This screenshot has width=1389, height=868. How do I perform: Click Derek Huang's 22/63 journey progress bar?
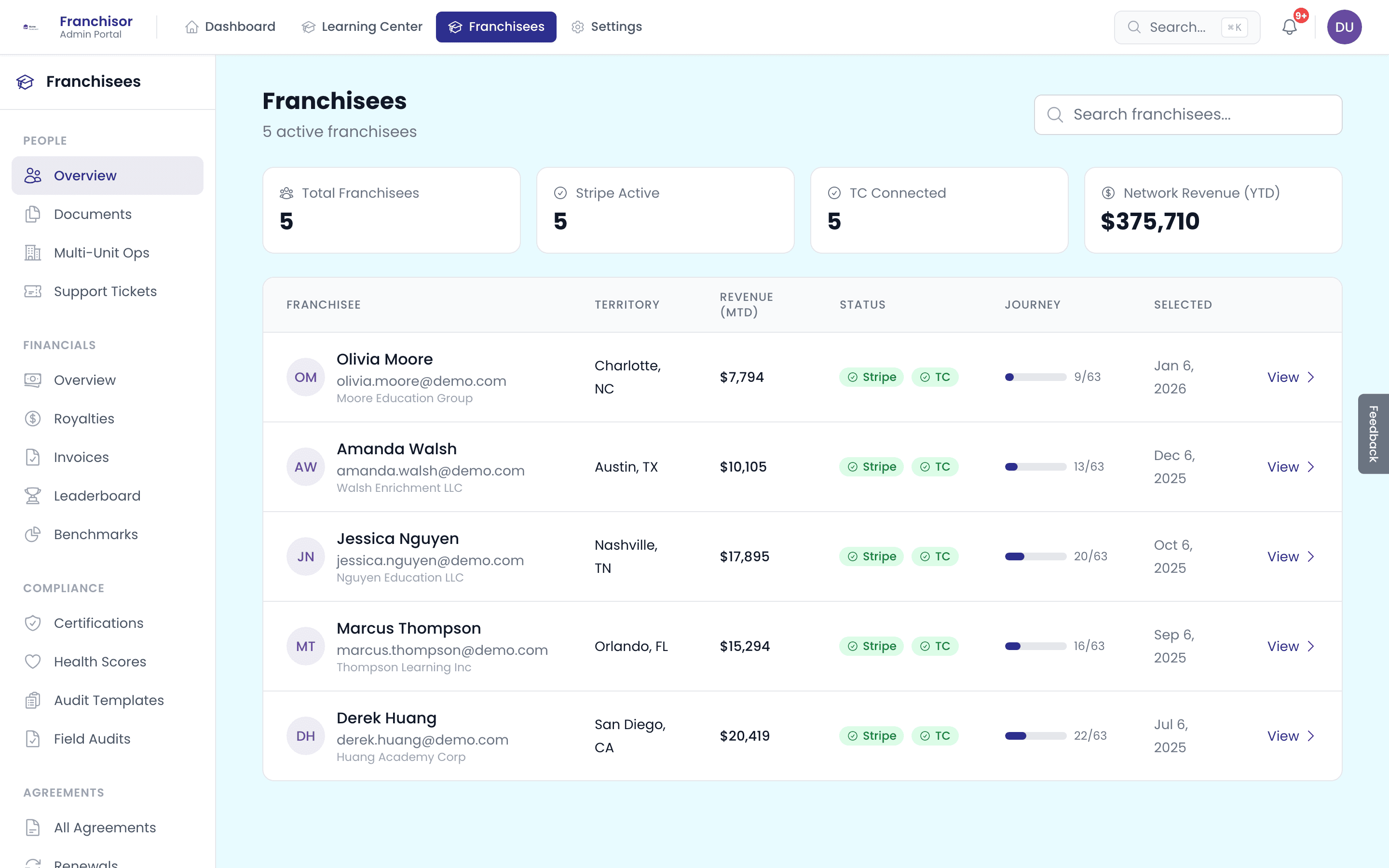point(1035,735)
